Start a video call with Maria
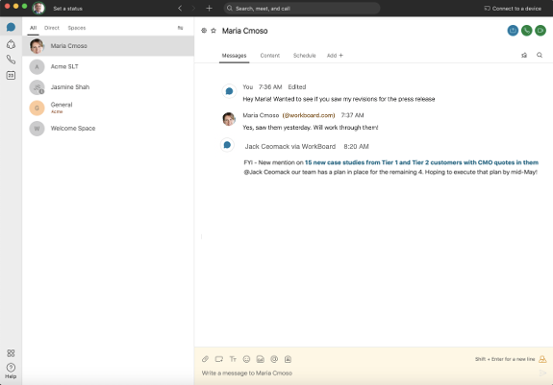 (540, 31)
